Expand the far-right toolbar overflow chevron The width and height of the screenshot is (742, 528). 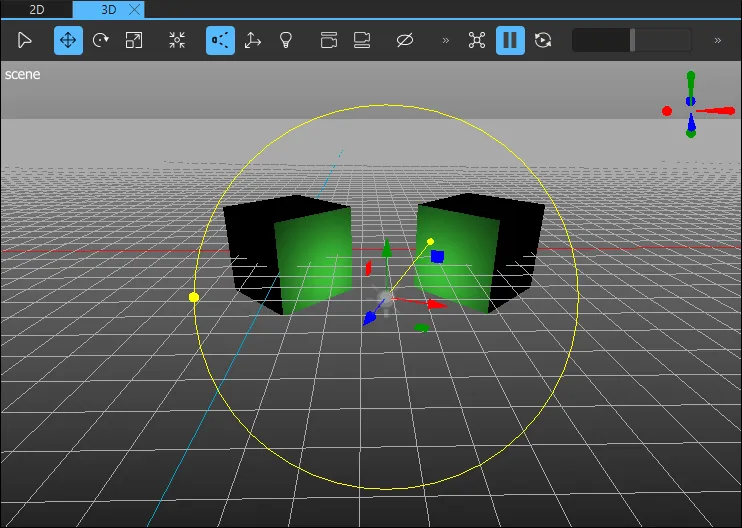pos(717,40)
